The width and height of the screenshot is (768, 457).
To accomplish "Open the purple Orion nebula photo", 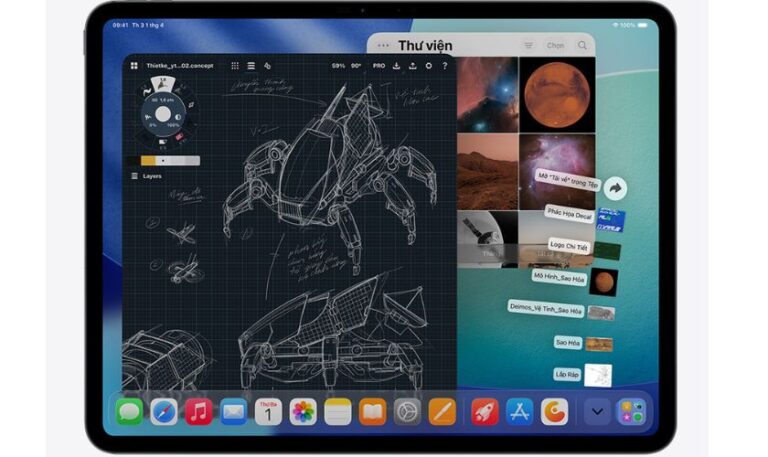I will click(557, 172).
